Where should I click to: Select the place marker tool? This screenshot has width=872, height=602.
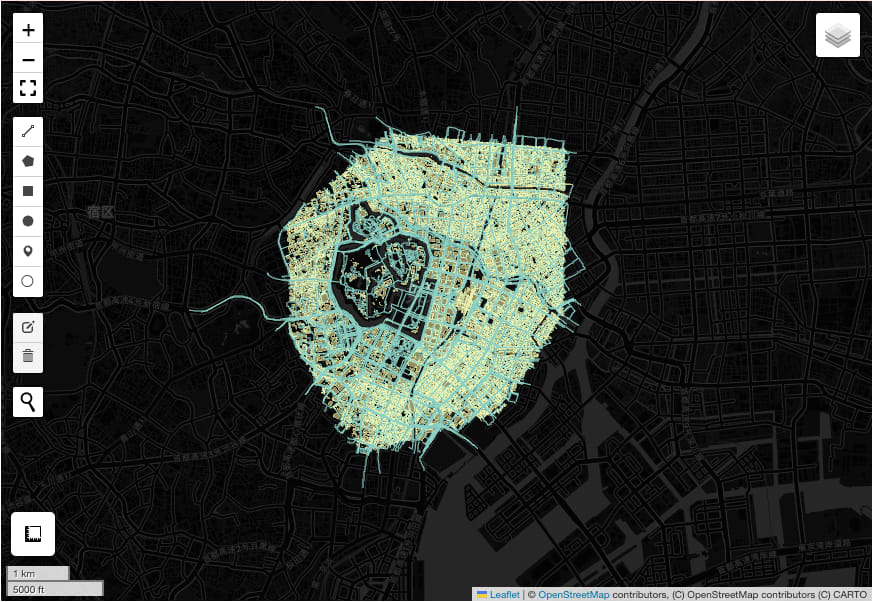[28, 251]
